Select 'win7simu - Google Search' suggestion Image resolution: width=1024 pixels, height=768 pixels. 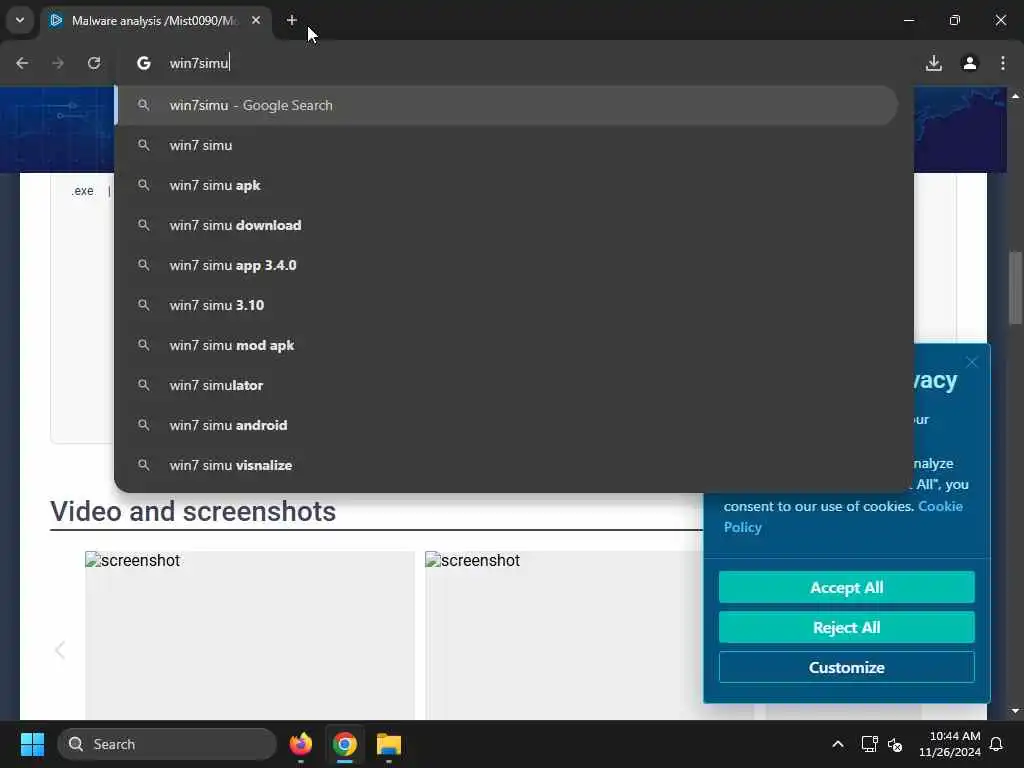coord(507,105)
